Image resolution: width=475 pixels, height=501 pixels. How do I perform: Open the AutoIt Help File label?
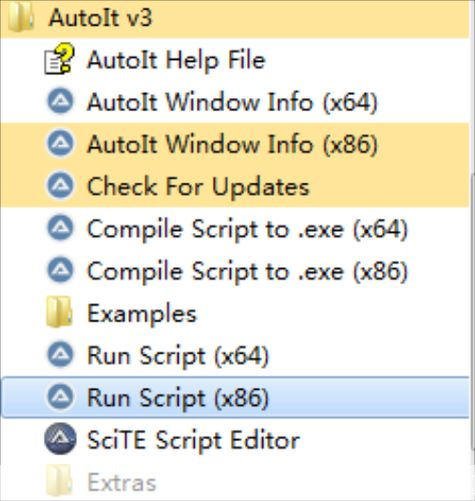176,60
